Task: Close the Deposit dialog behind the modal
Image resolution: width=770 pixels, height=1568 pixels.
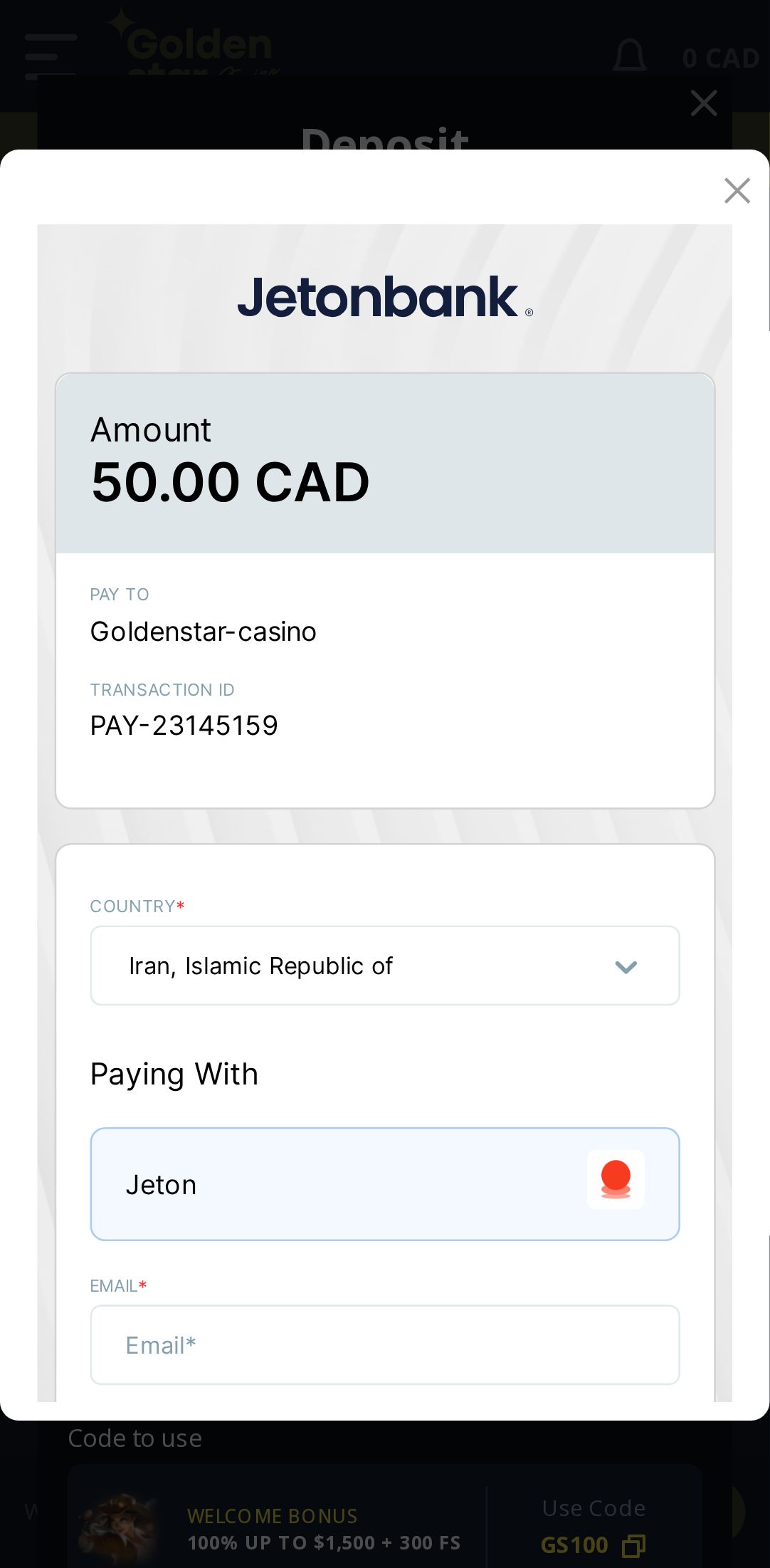Action: pos(703,103)
